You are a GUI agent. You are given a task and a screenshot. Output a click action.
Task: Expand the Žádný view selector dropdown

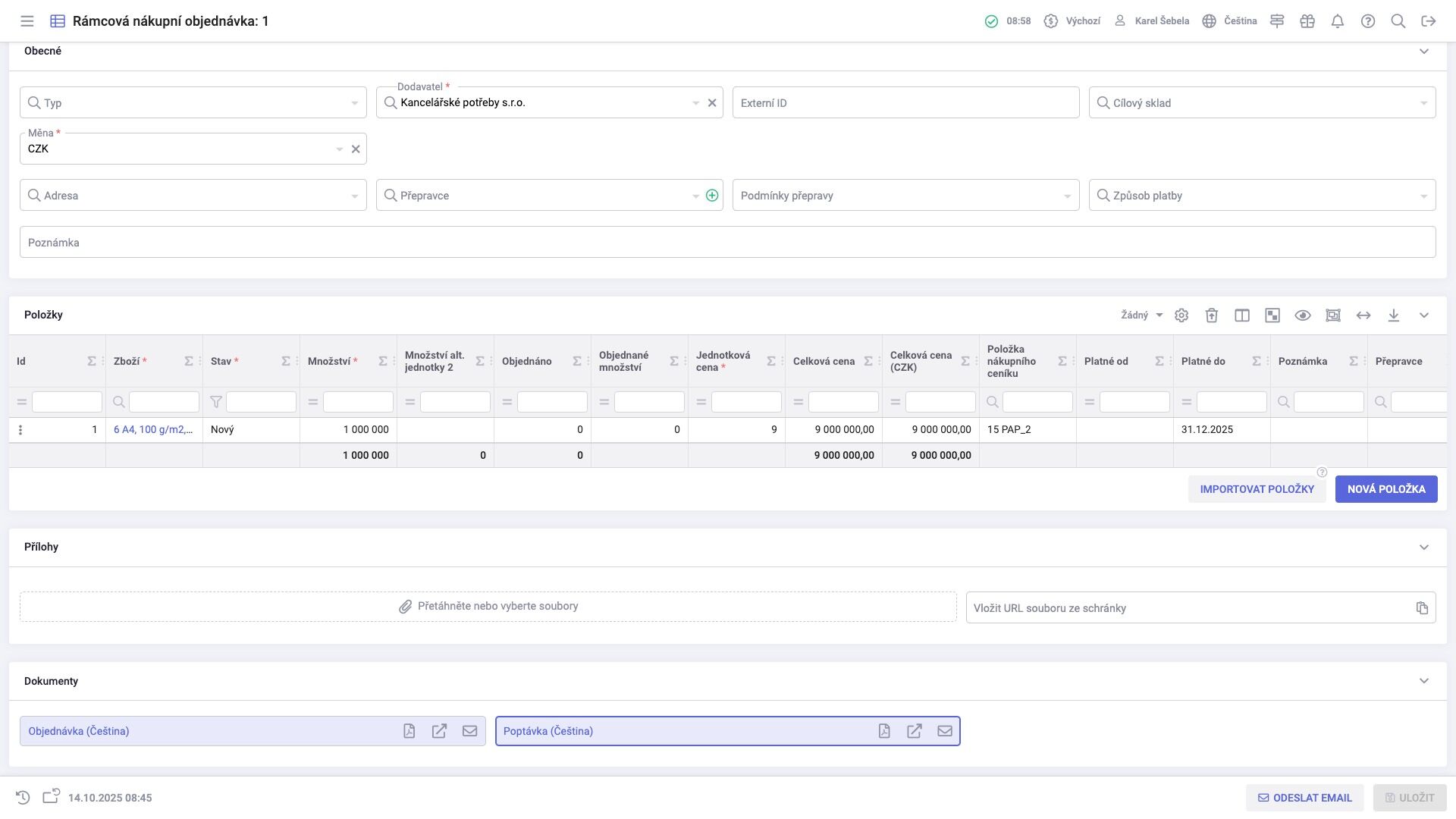(1142, 315)
